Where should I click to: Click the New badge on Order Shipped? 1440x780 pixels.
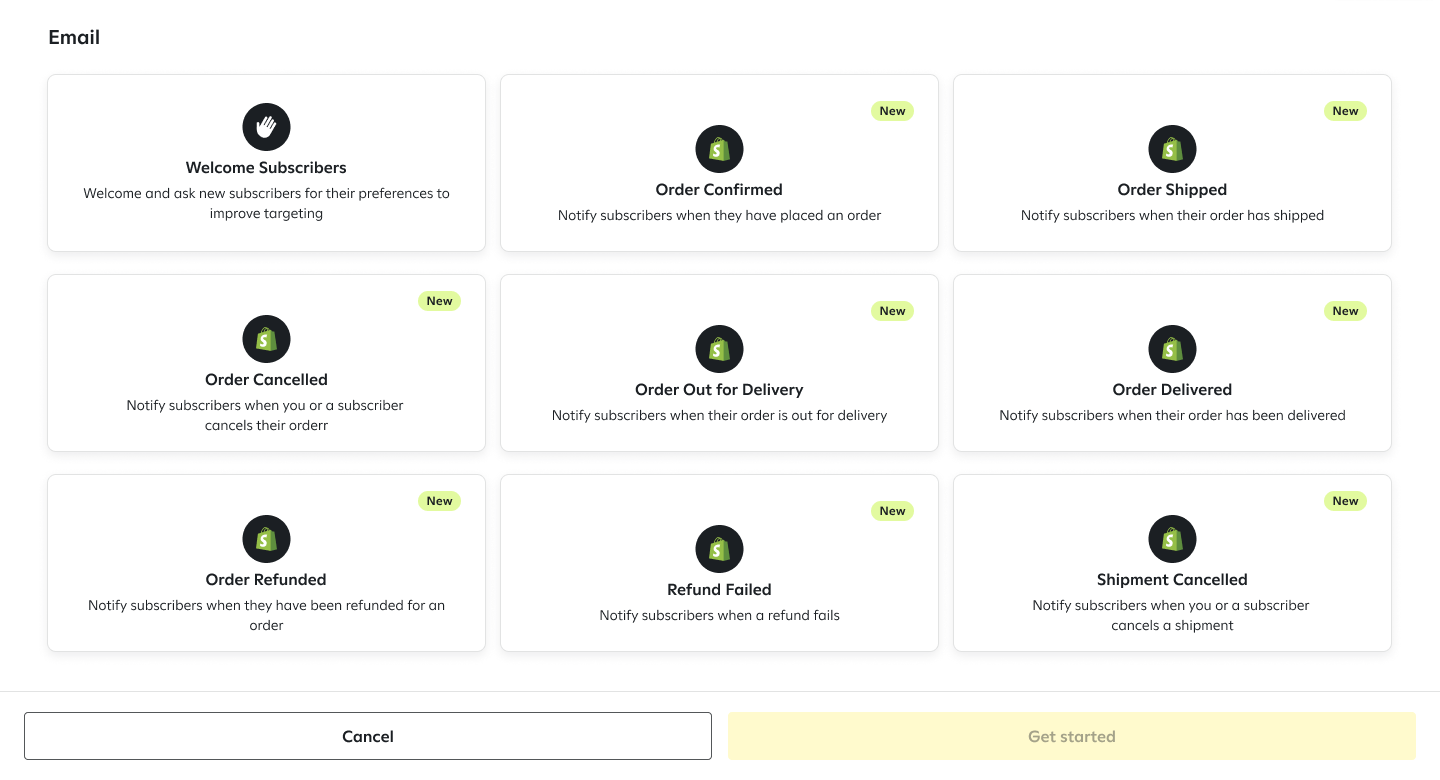coord(1345,111)
